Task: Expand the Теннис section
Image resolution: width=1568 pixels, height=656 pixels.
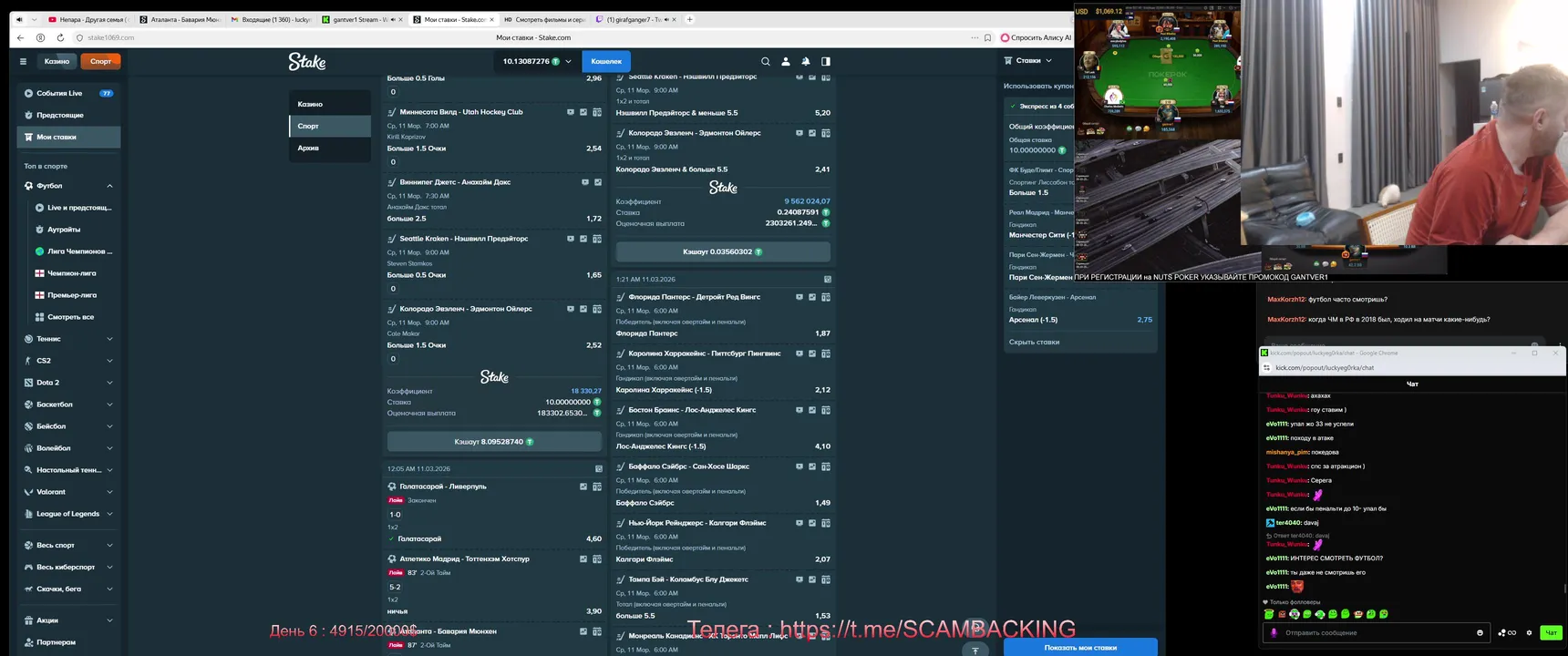Action: [x=109, y=339]
